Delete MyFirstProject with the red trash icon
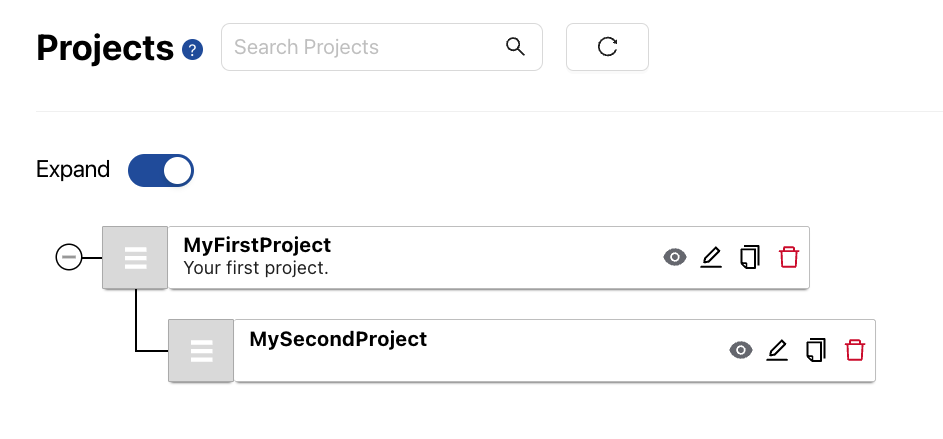Screen dimensions: 943x439 [x=788, y=257]
